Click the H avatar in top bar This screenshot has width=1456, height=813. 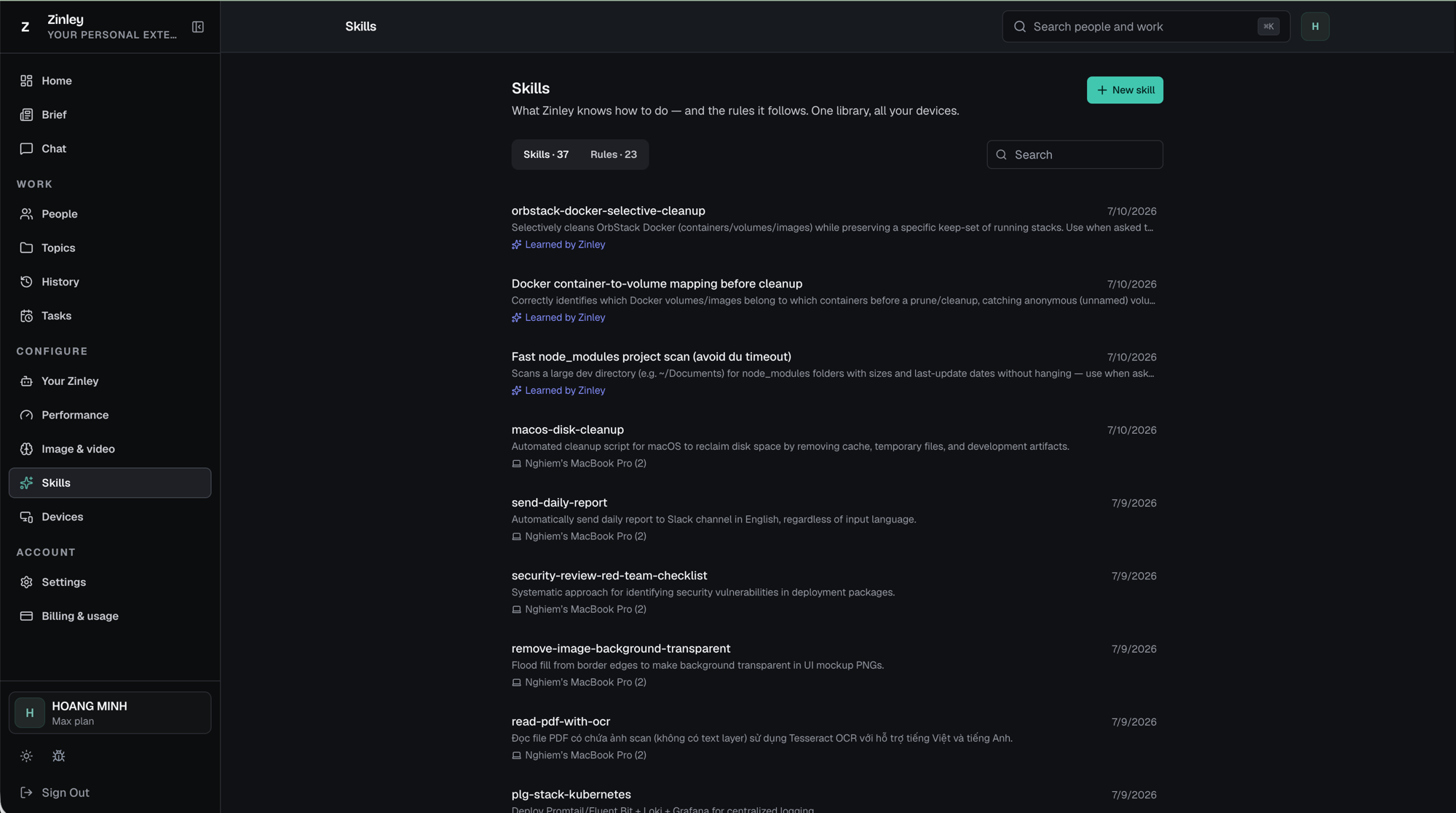(1315, 27)
